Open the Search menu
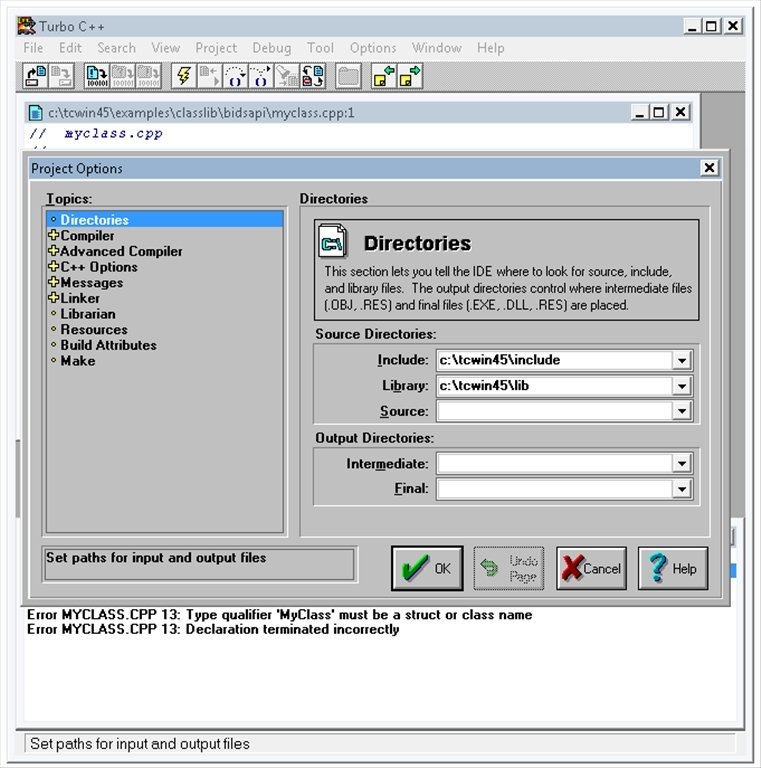 coord(116,48)
